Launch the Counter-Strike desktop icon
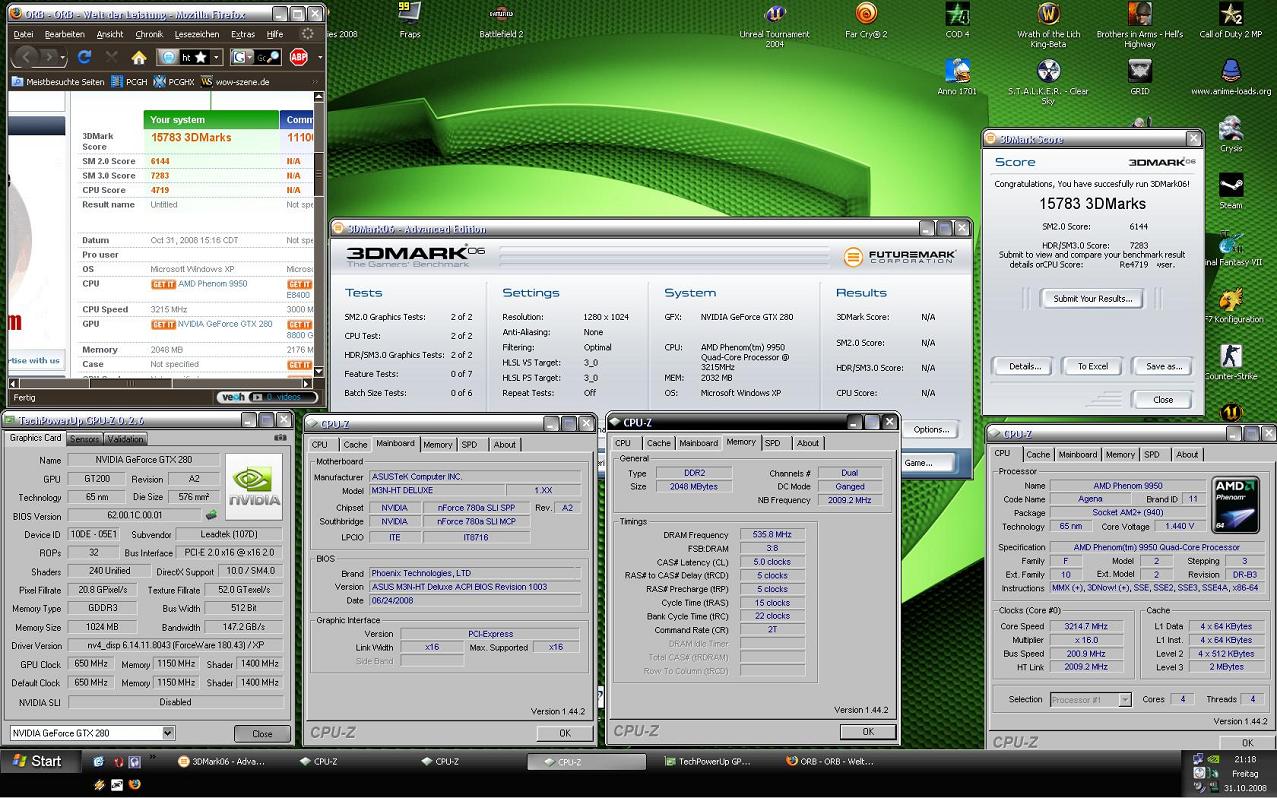Screen dimensions: 1277x798 pyautogui.click(x=1231, y=361)
